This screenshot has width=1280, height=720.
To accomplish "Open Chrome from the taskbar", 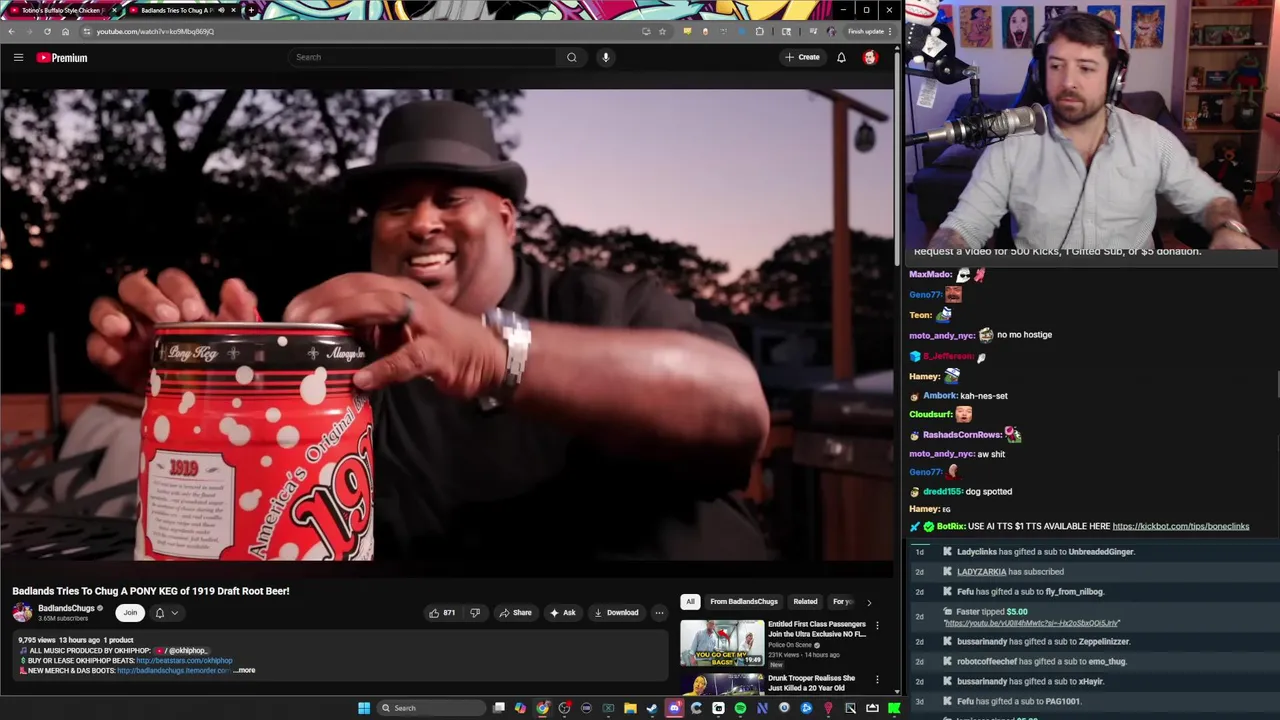I will point(542,708).
